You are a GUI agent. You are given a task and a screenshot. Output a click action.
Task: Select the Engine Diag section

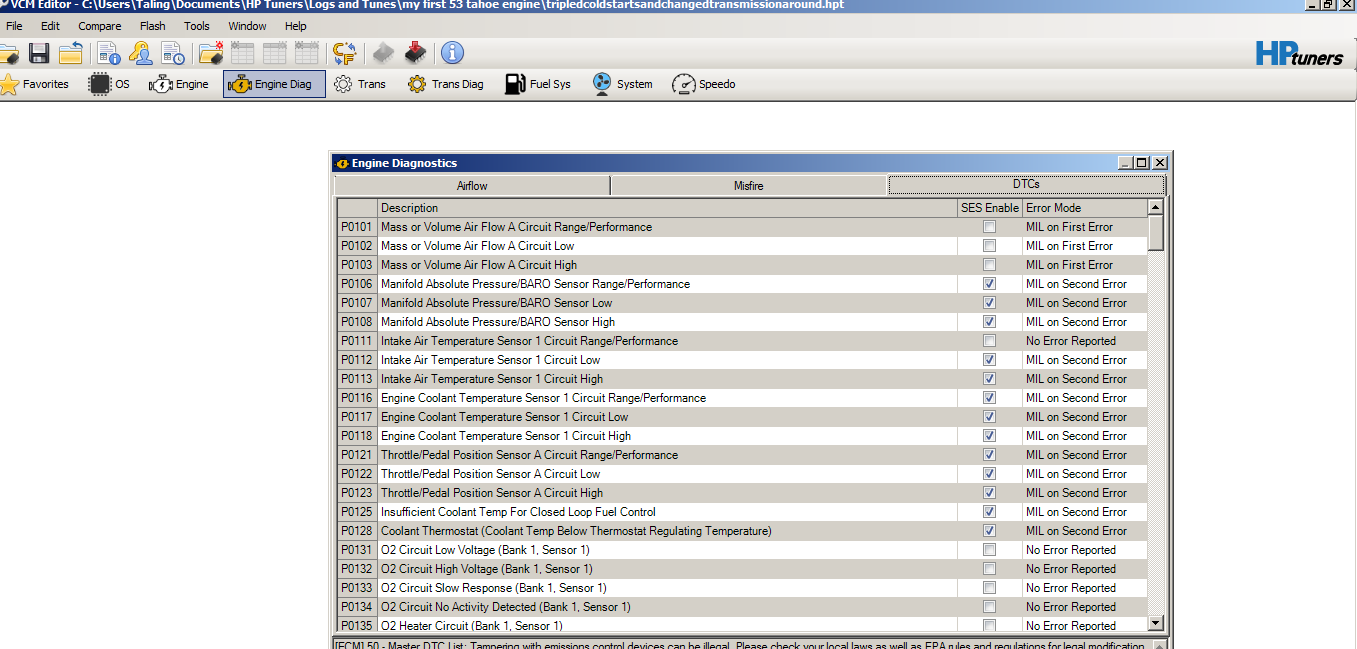[274, 84]
